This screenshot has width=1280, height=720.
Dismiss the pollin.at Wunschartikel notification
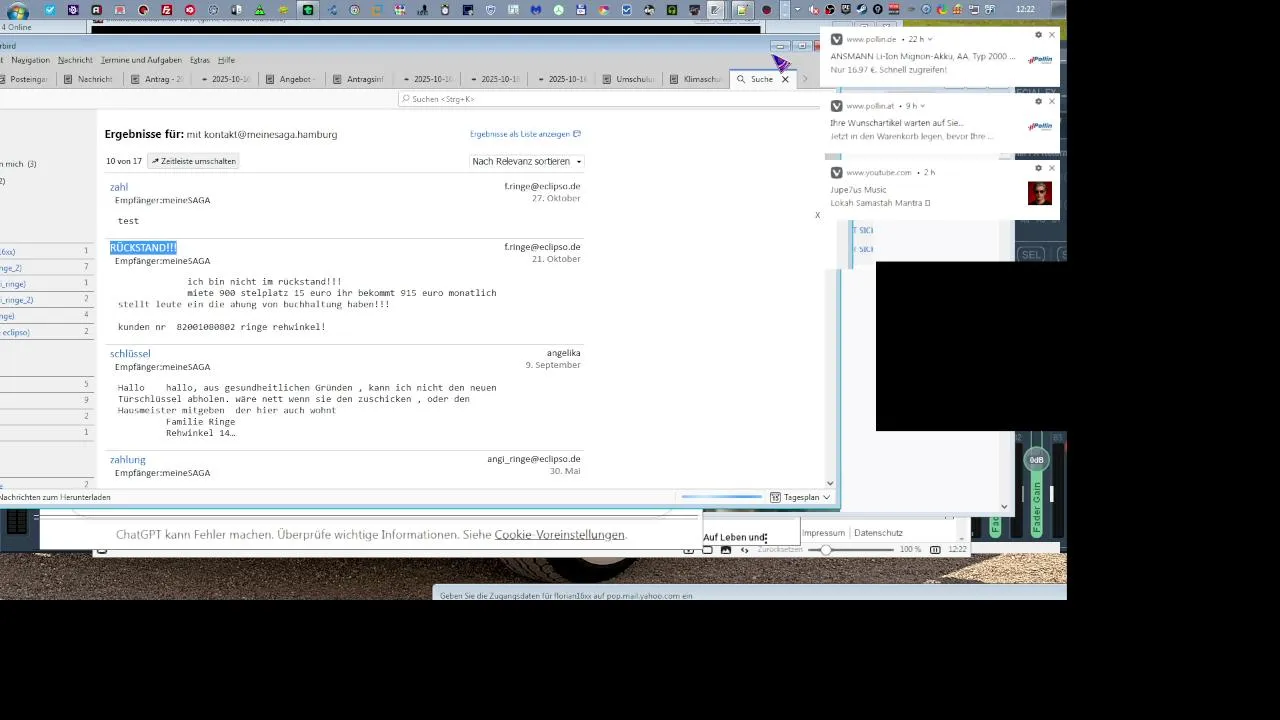coord(1051,101)
